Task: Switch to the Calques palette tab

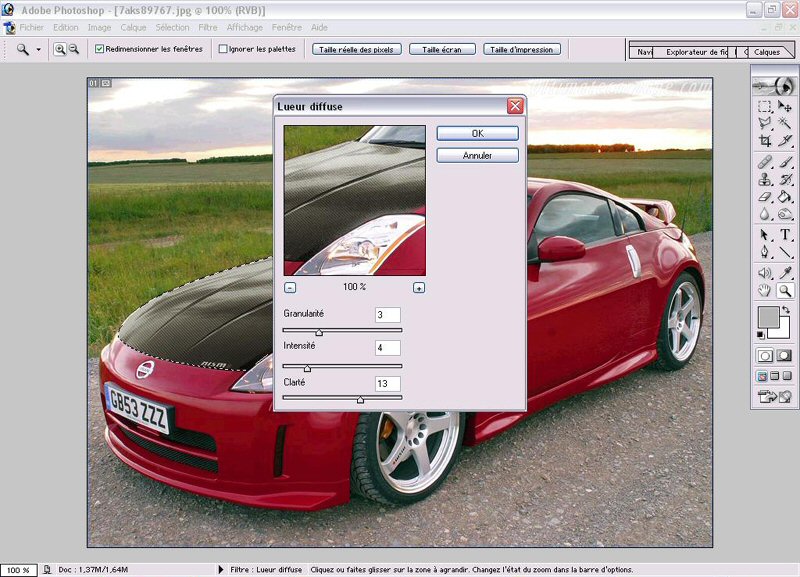Action: (x=767, y=52)
